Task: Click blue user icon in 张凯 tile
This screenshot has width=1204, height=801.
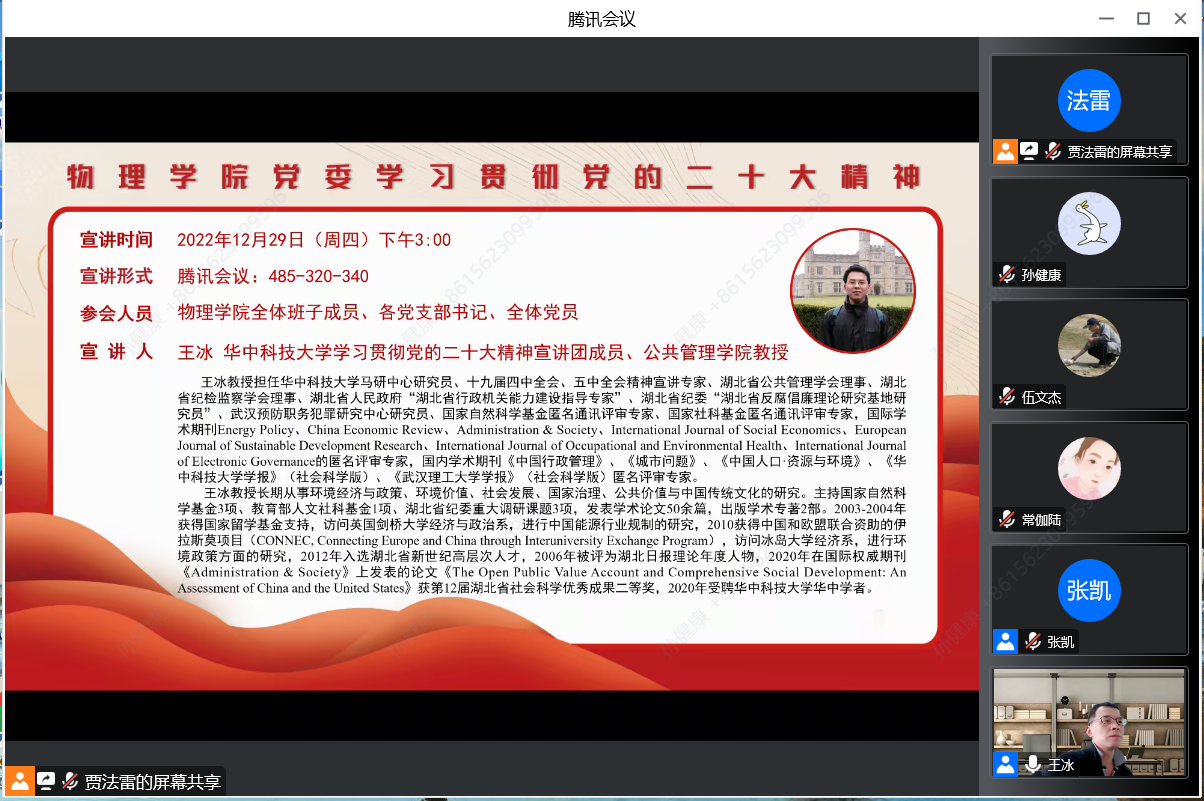Action: coord(1005,642)
